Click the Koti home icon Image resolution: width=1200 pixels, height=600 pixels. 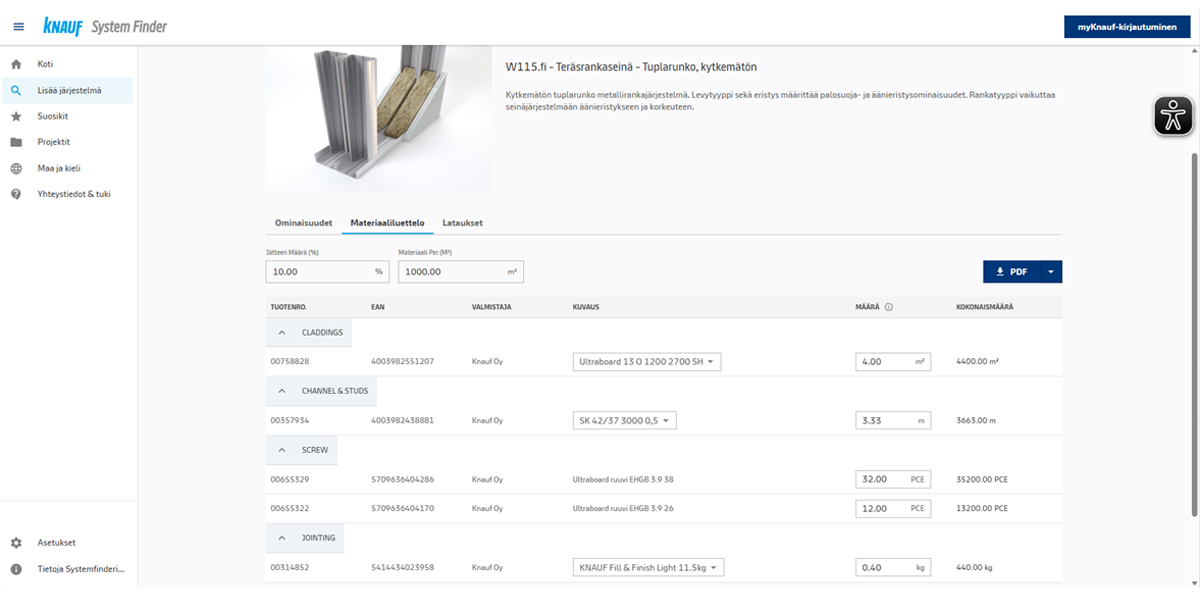click(16, 64)
